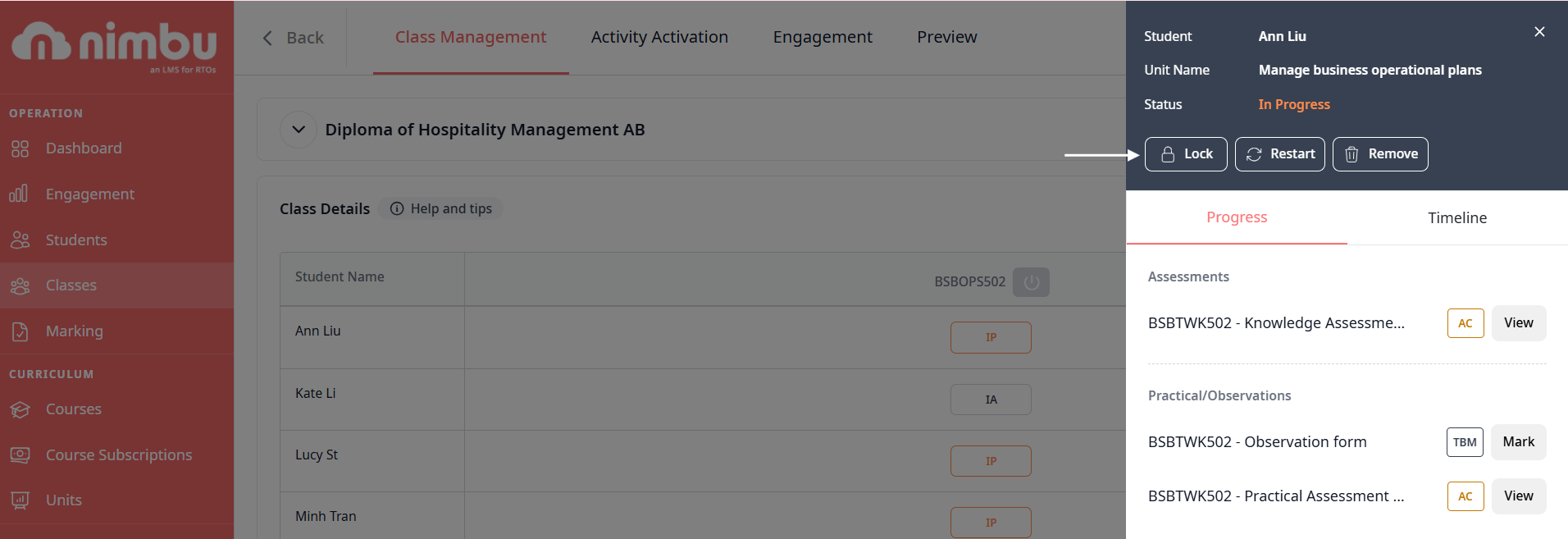Open the Timeline tab
The width and height of the screenshot is (1568, 539).
click(x=1456, y=217)
